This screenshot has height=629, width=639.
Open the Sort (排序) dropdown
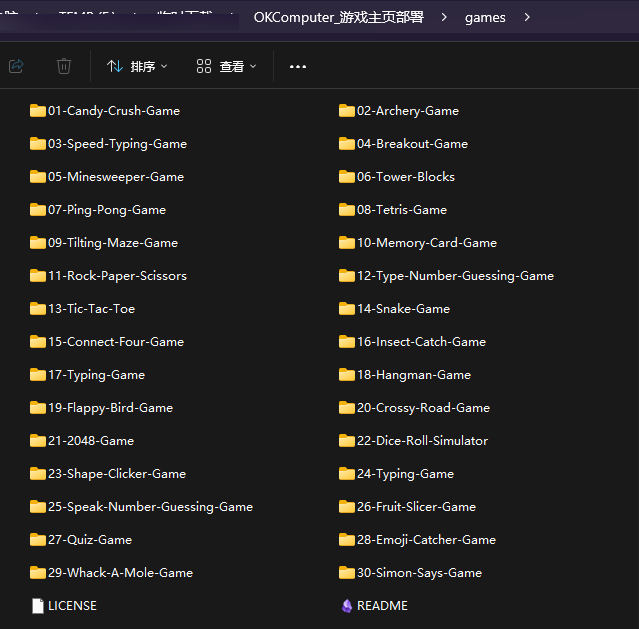point(138,67)
